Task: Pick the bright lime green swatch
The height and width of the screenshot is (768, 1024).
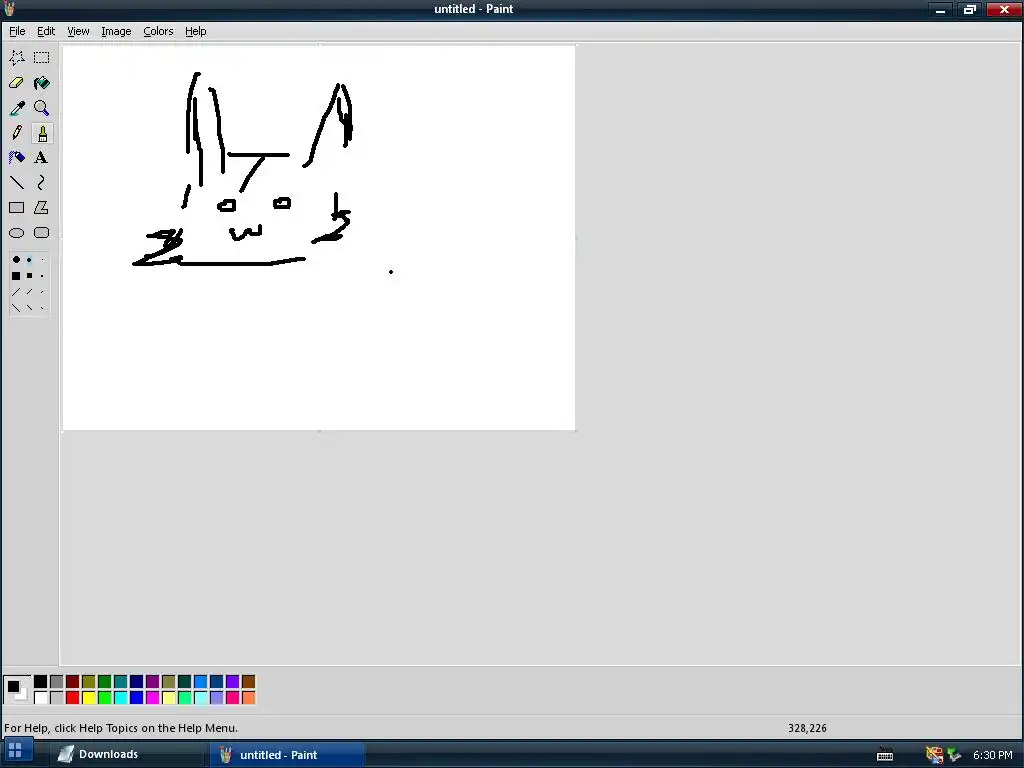Action: pyautogui.click(x=104, y=697)
